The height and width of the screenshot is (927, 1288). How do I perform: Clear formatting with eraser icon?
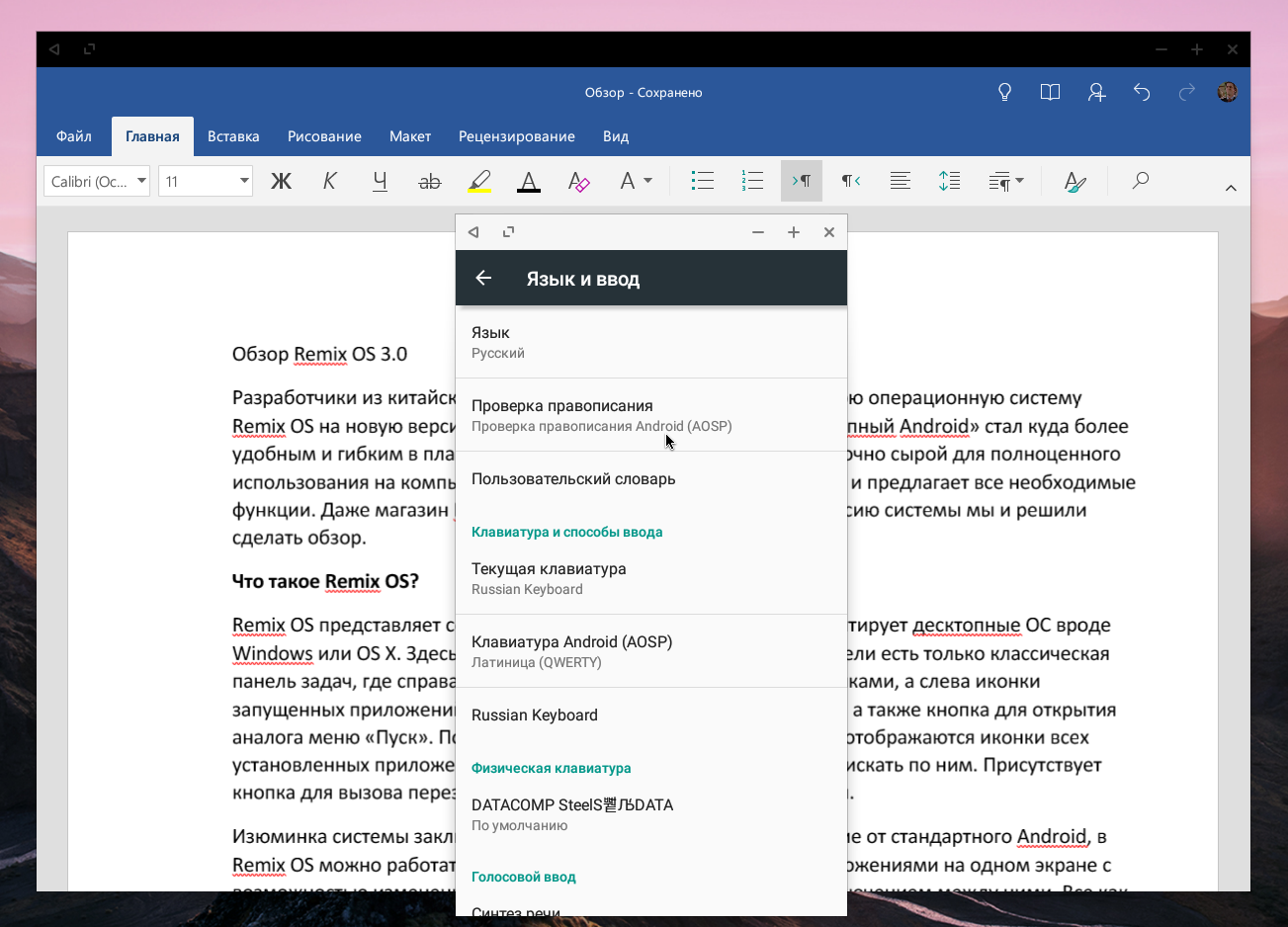[579, 181]
